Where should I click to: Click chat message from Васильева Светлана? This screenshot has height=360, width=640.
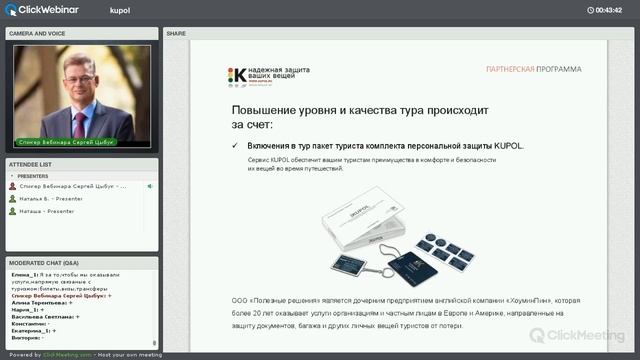click(45, 317)
